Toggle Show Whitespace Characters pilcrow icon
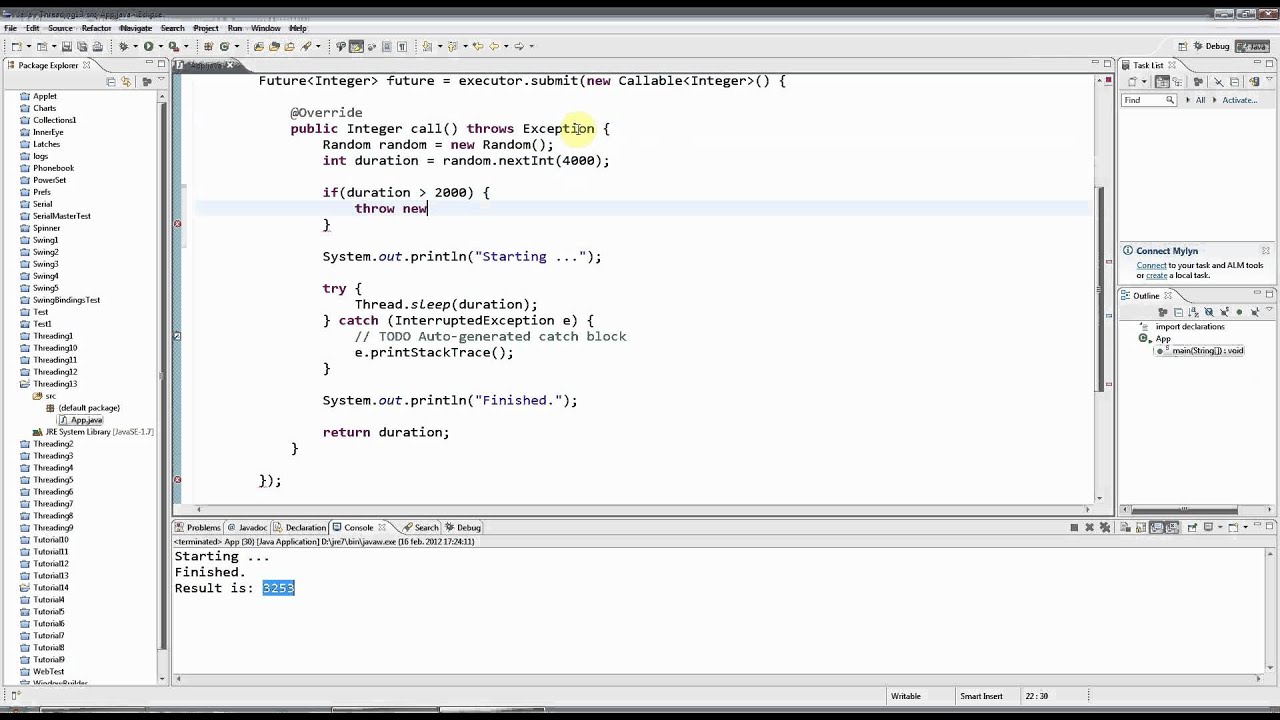 401,46
